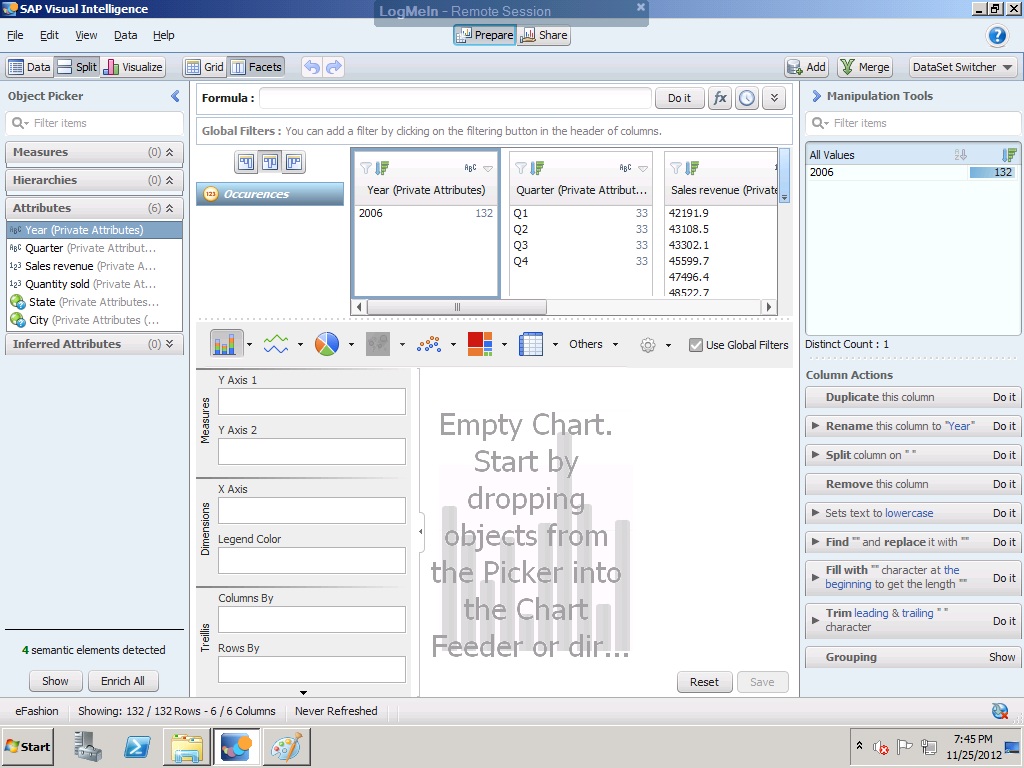The width and height of the screenshot is (1024, 768).
Task: Click the 2006 occurrence bar in All Values
Action: pos(991,172)
